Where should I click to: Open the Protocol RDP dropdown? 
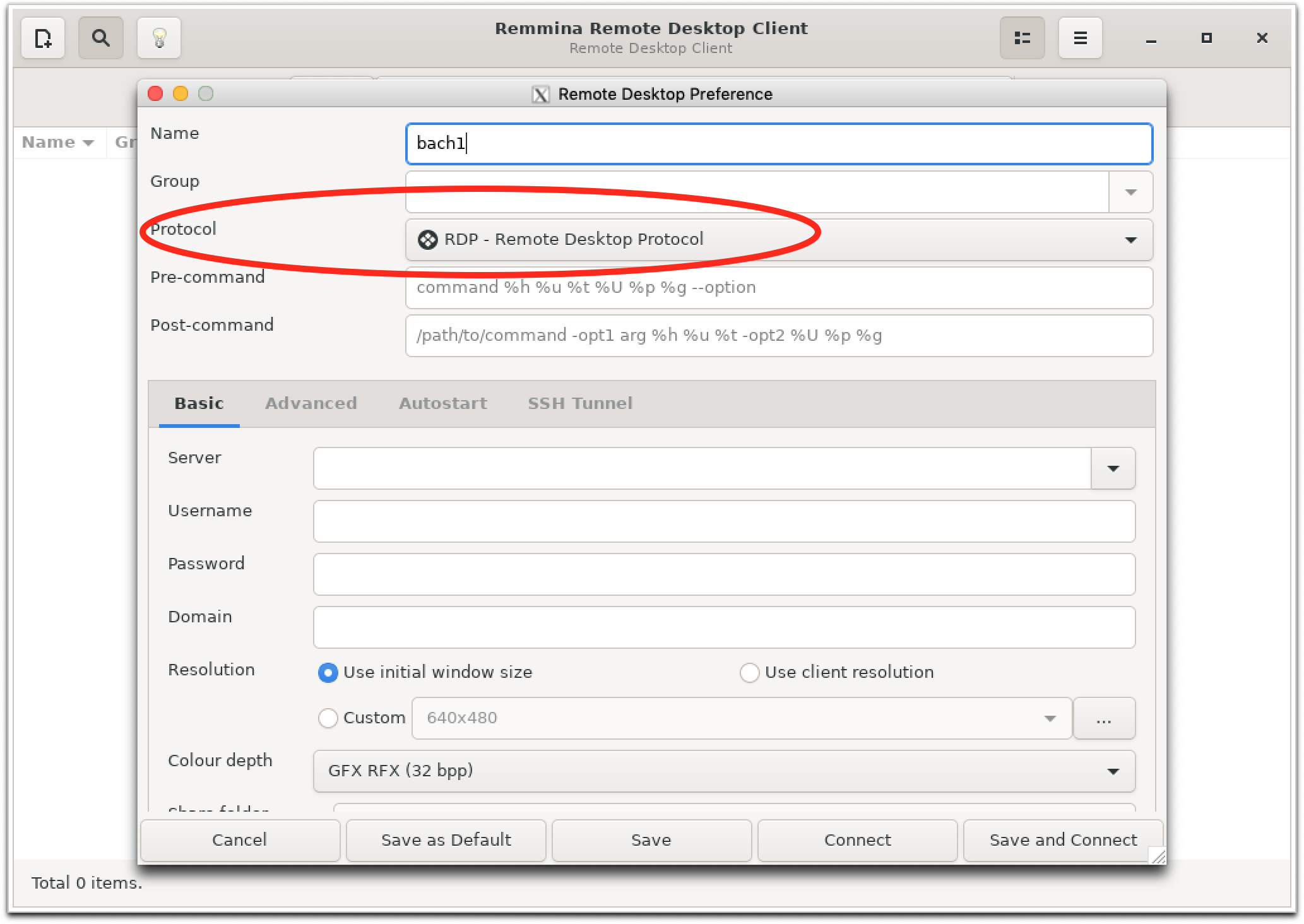[x=778, y=240]
